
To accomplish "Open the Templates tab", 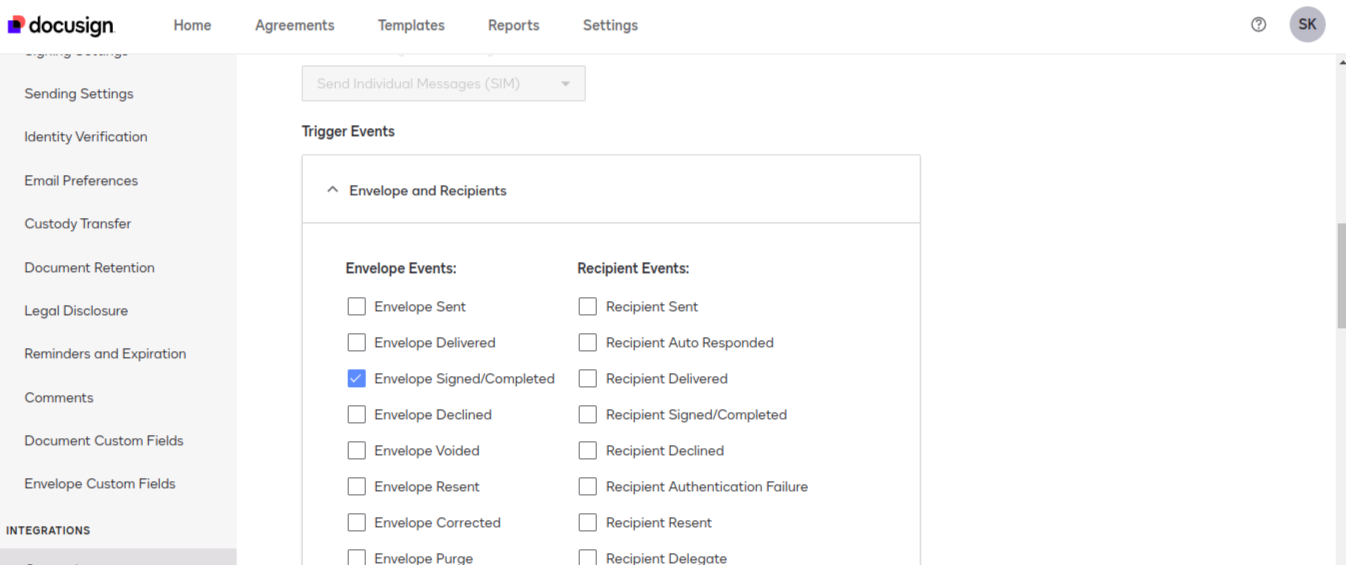I will 411,25.
